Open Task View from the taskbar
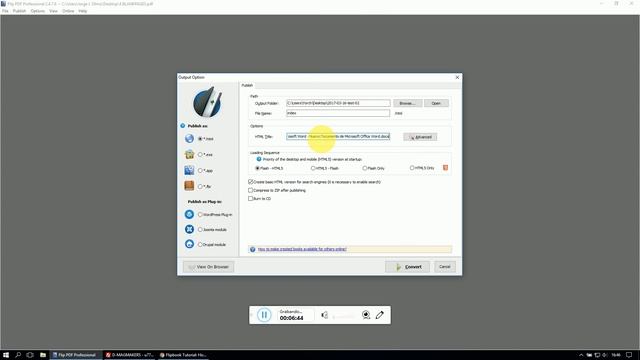This screenshot has width=640, height=360. (30, 355)
